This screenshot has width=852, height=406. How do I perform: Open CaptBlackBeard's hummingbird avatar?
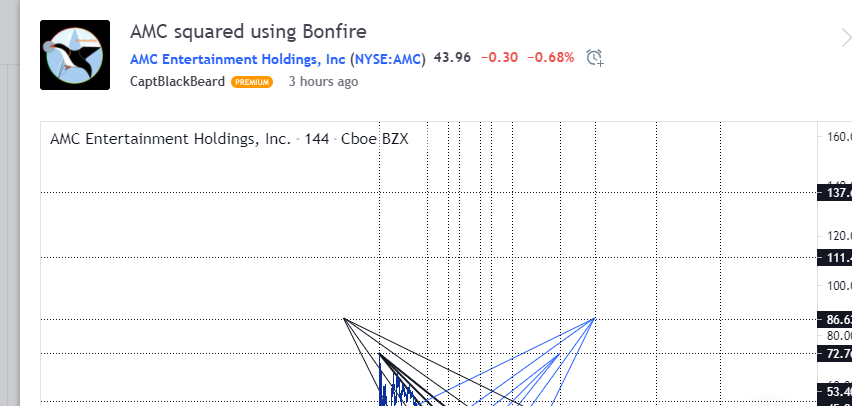pos(75,54)
